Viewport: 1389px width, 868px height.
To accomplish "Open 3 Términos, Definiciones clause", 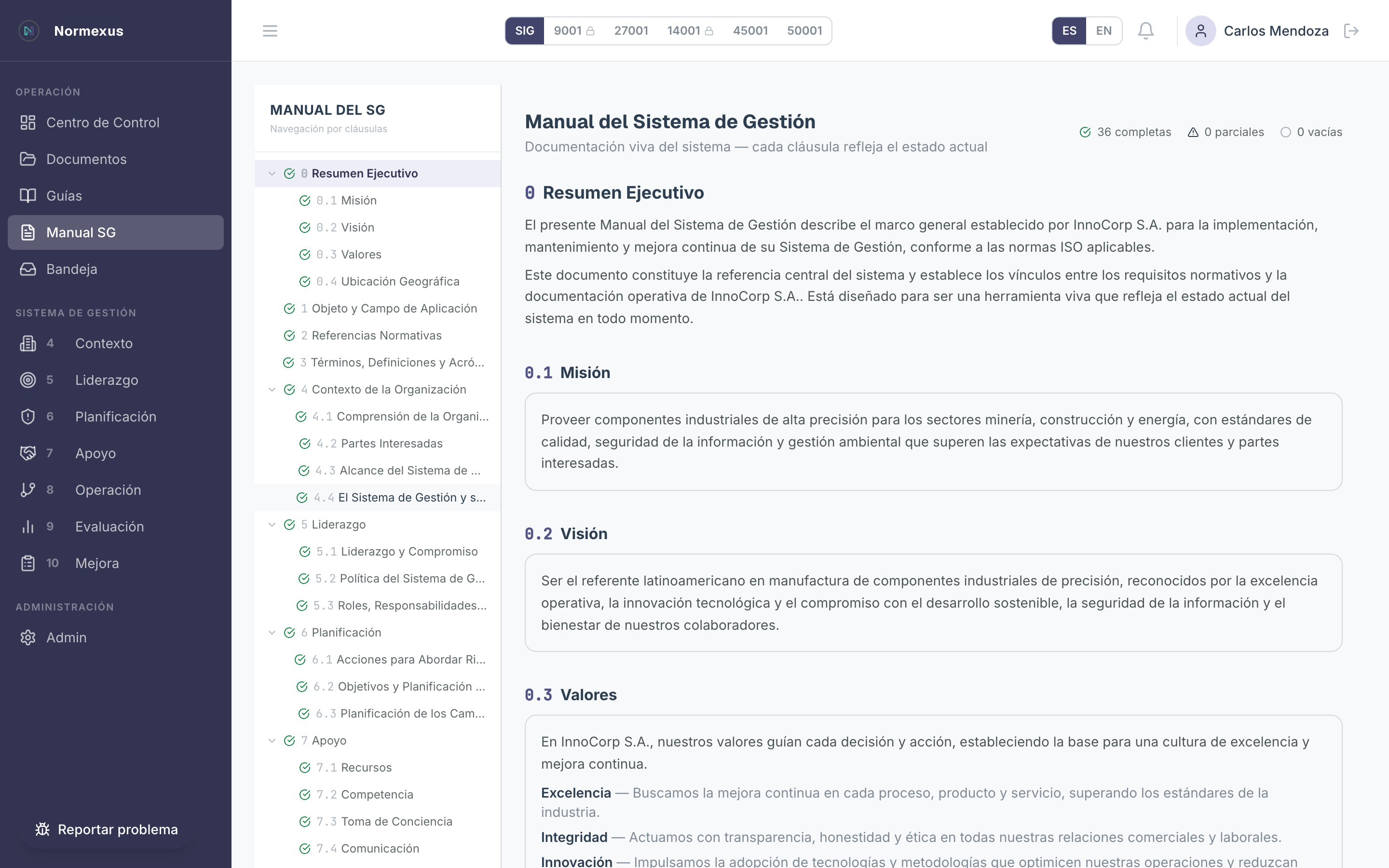I will (x=378, y=362).
